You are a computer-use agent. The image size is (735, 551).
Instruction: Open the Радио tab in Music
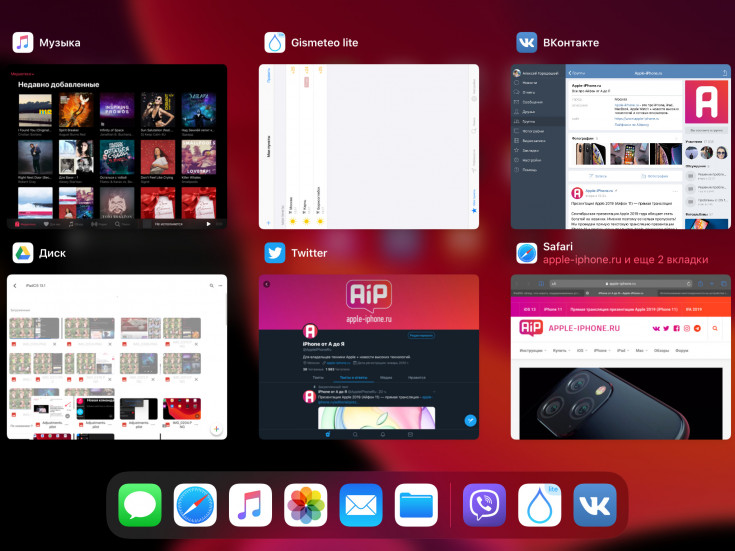99,224
